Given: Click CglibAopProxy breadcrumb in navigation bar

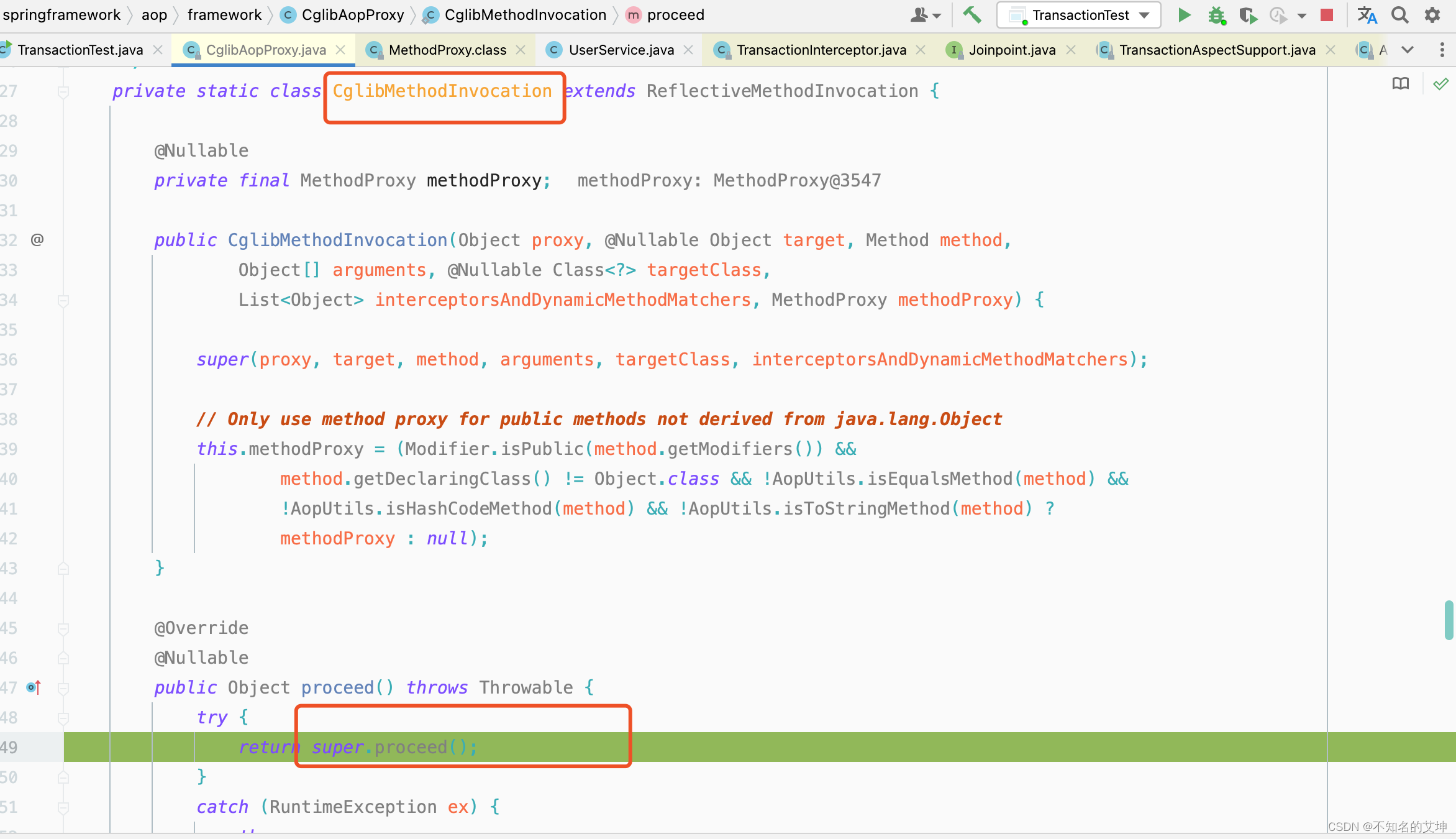Looking at the screenshot, I should pos(342,15).
